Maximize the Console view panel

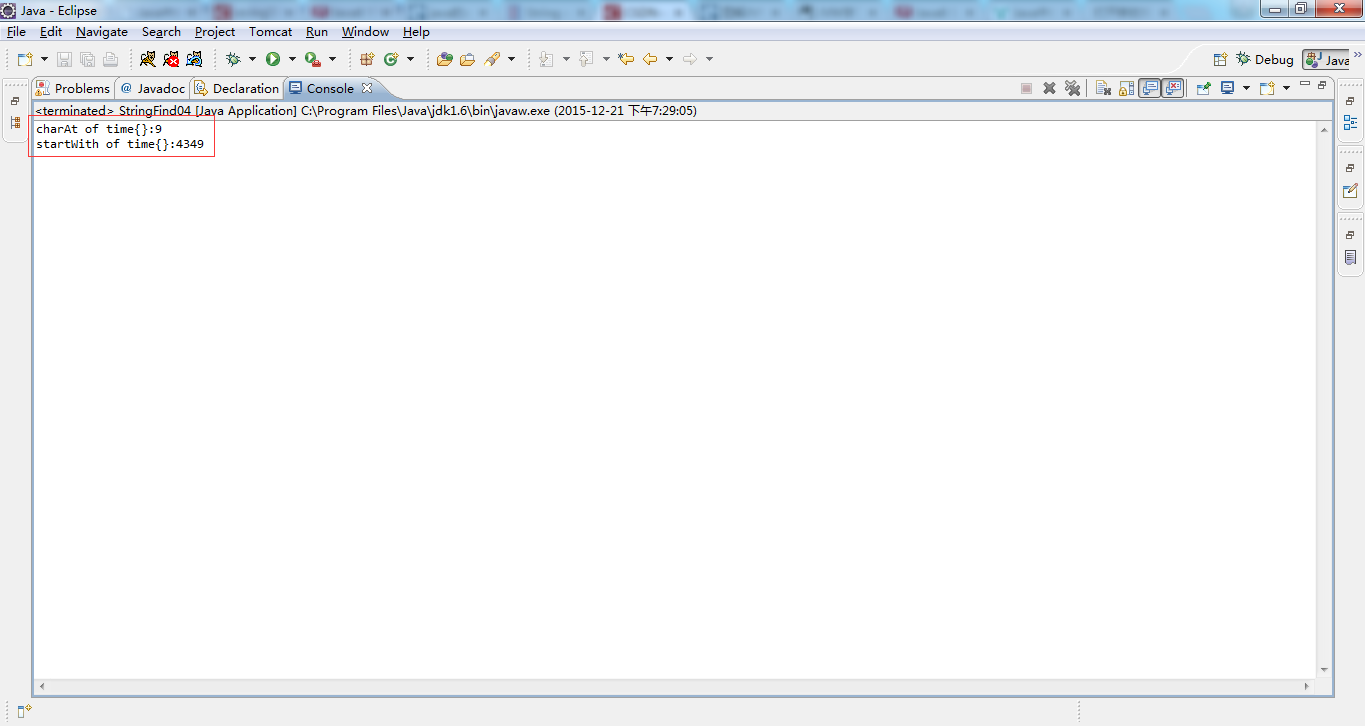click(1322, 85)
